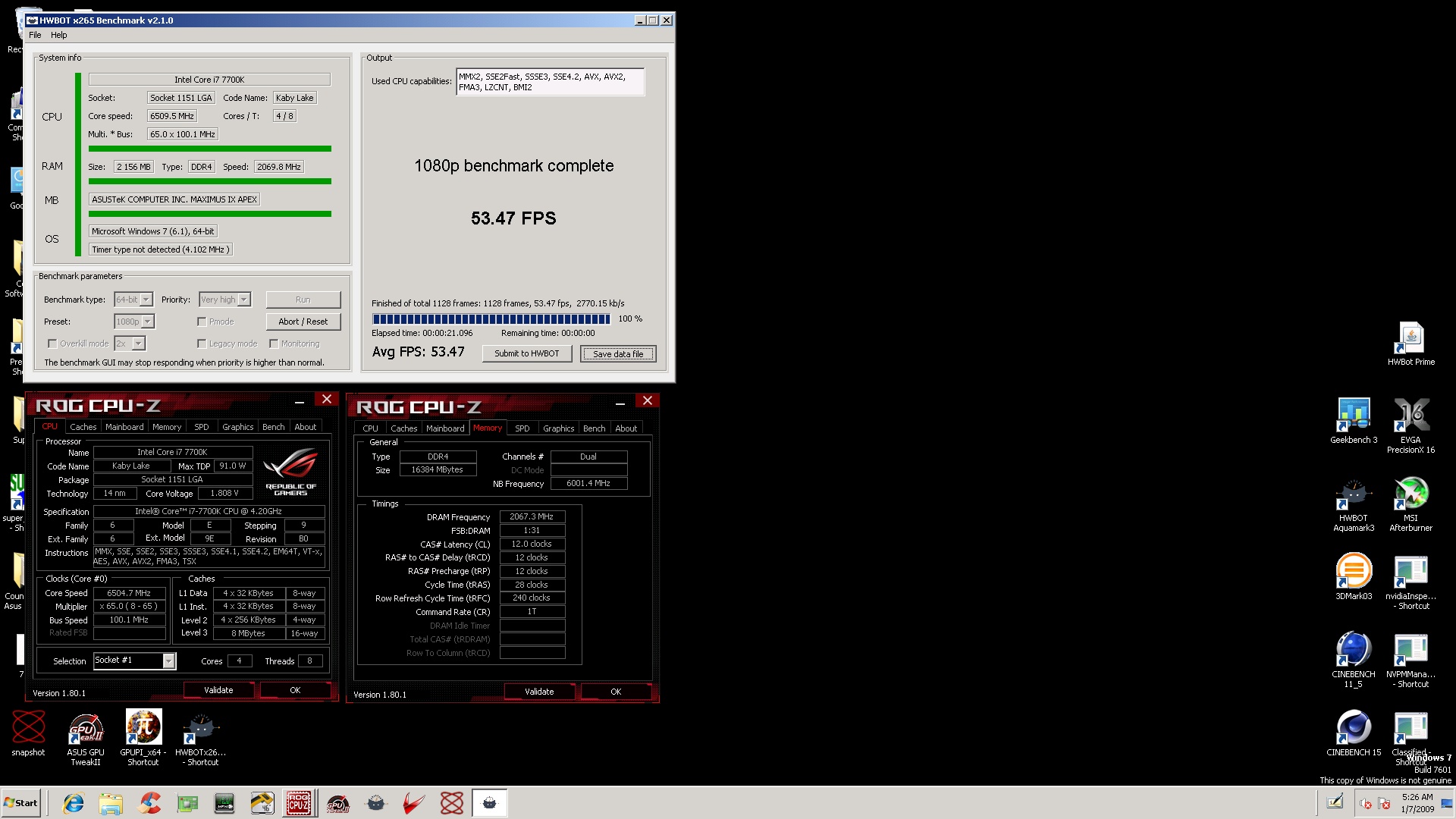The width and height of the screenshot is (1456, 819).
Task: Open Windows Explorer folder icon in the taskbar
Action: tap(111, 803)
